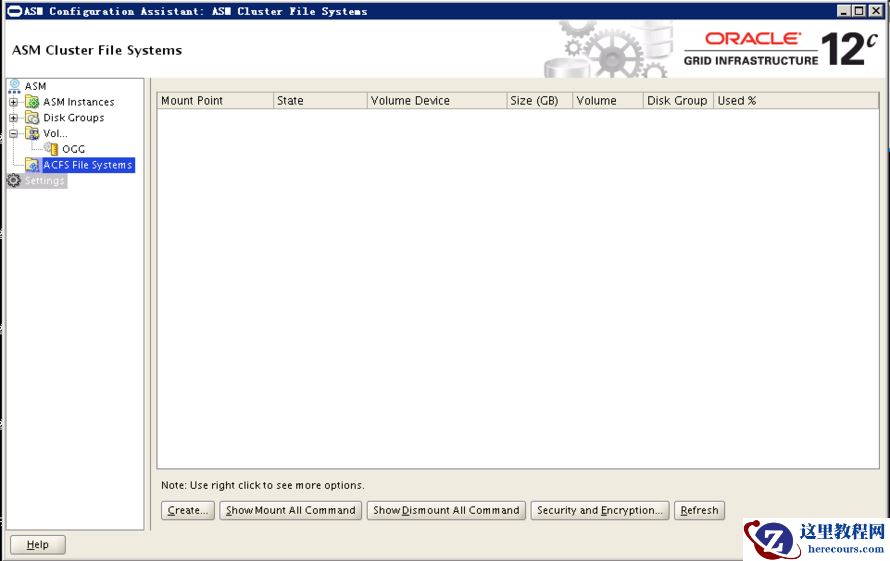Sort by Used % column header
This screenshot has height=561, width=890.
coord(796,101)
